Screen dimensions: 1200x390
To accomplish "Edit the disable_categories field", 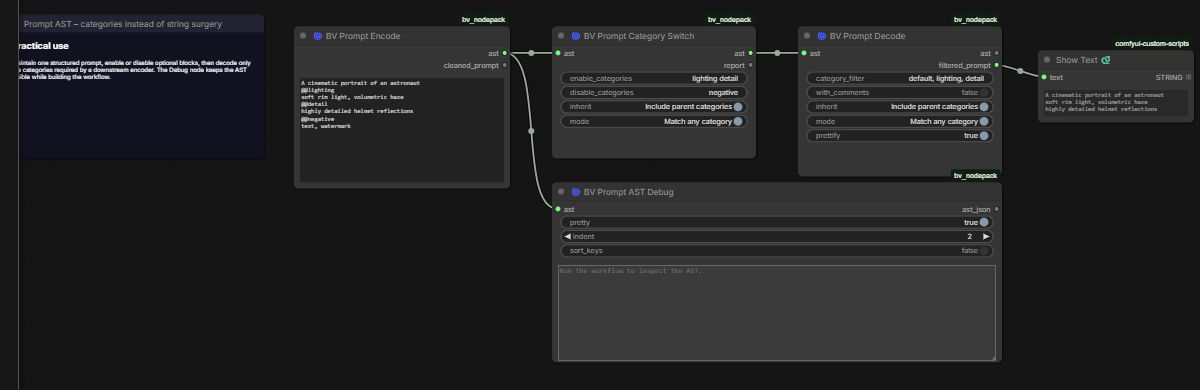I will click(x=654, y=92).
